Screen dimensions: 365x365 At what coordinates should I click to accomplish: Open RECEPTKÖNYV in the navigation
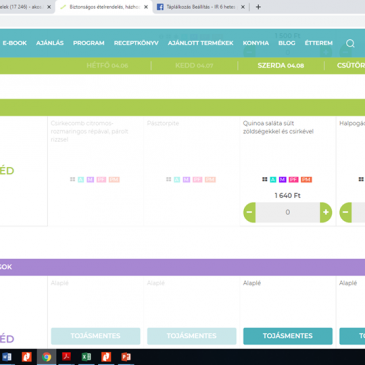coord(136,43)
